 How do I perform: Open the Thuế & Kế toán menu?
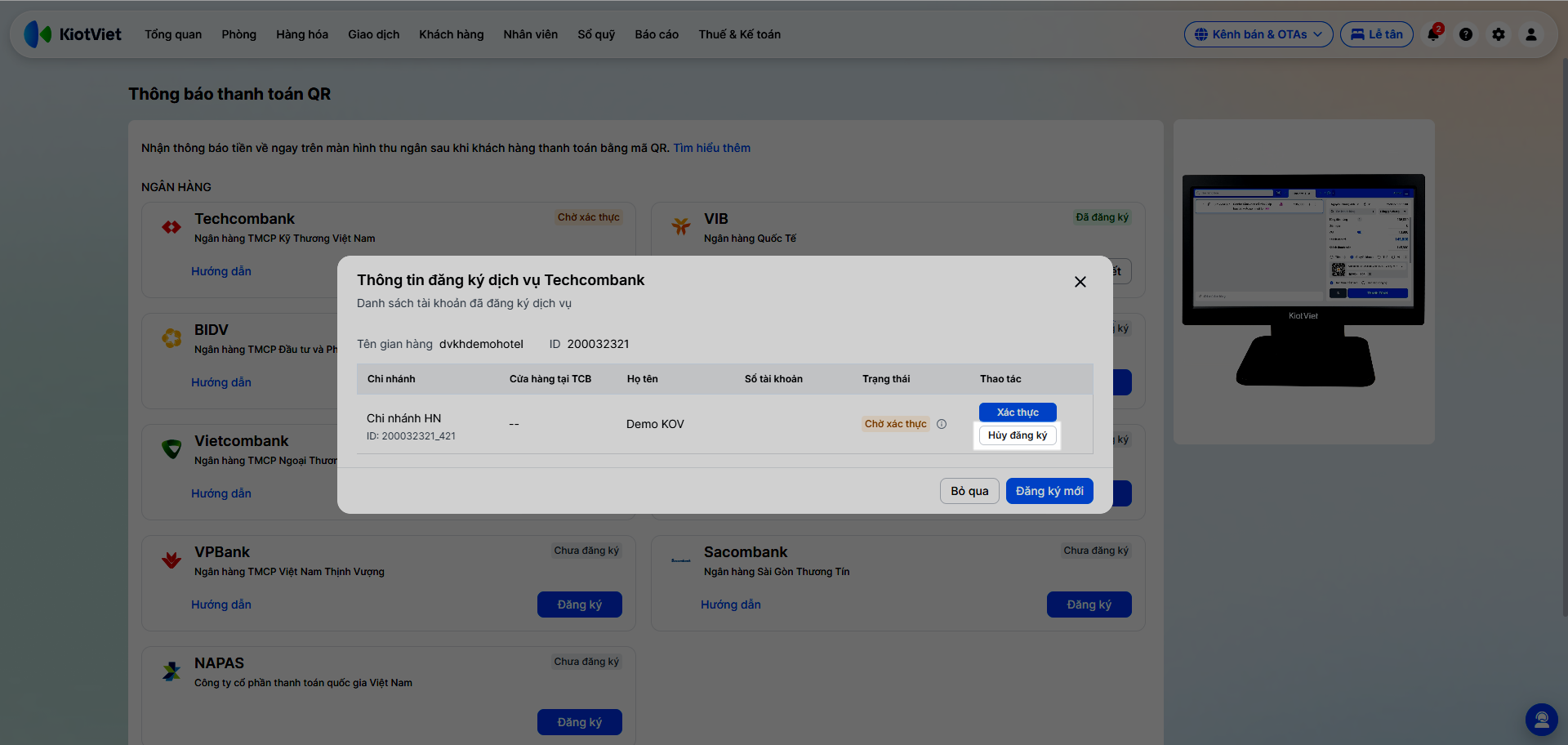coord(740,34)
